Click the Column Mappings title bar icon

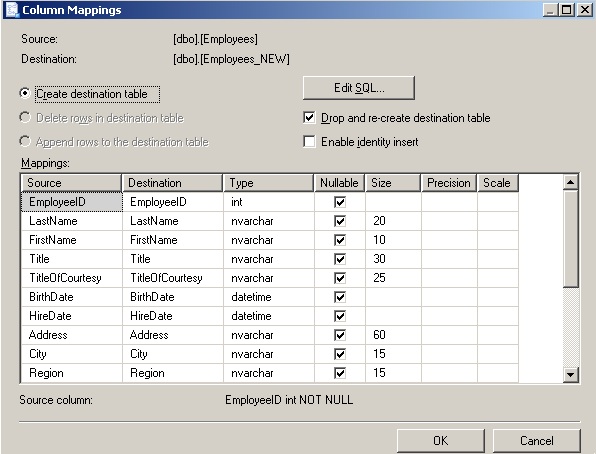(x=12, y=10)
